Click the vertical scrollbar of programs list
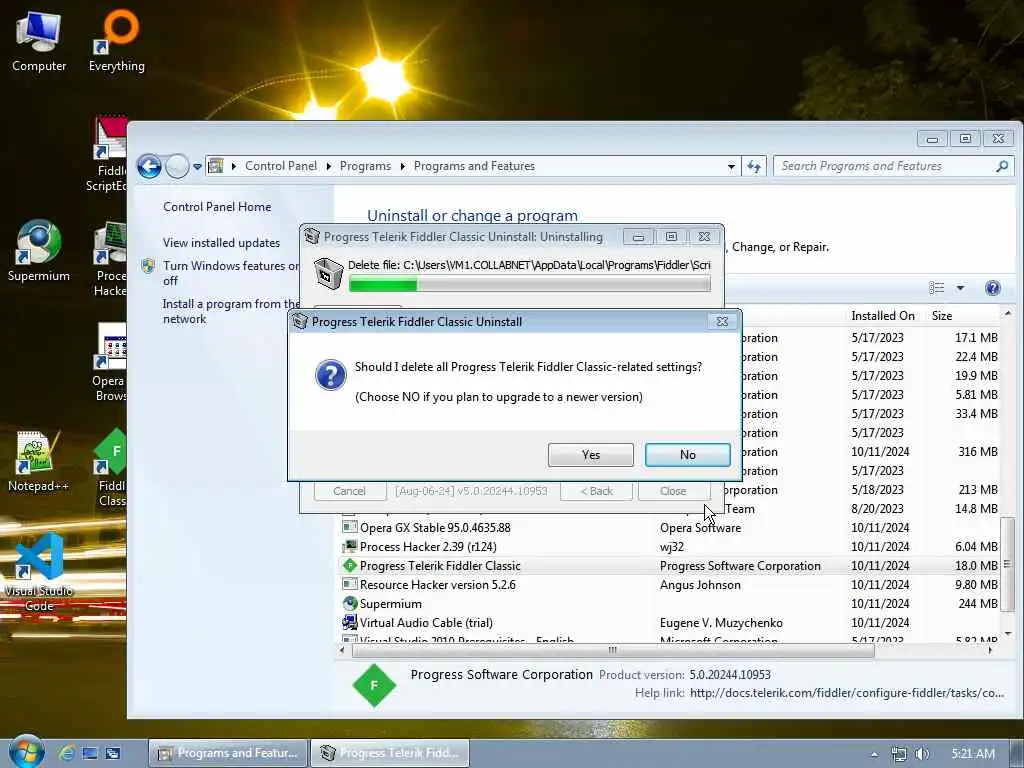1024x768 pixels. tap(1008, 564)
